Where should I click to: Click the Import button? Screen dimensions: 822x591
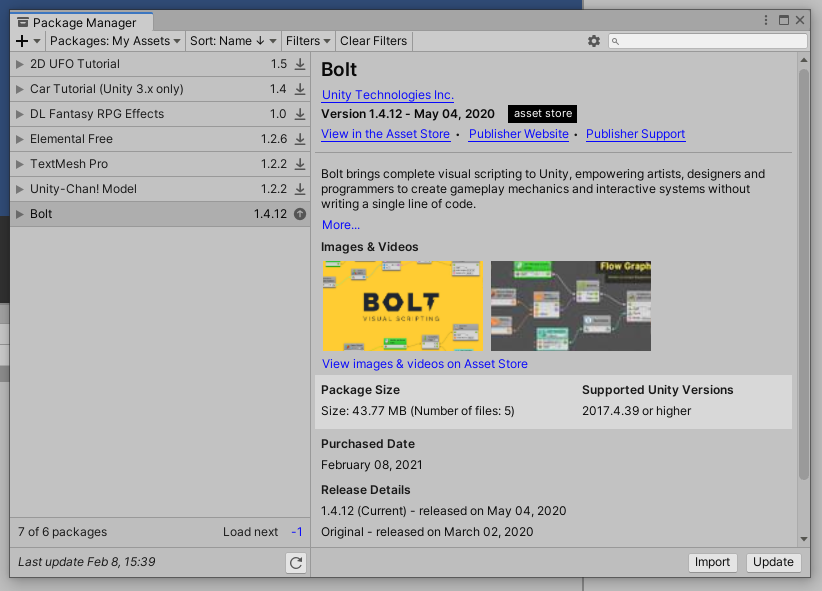[x=712, y=562]
